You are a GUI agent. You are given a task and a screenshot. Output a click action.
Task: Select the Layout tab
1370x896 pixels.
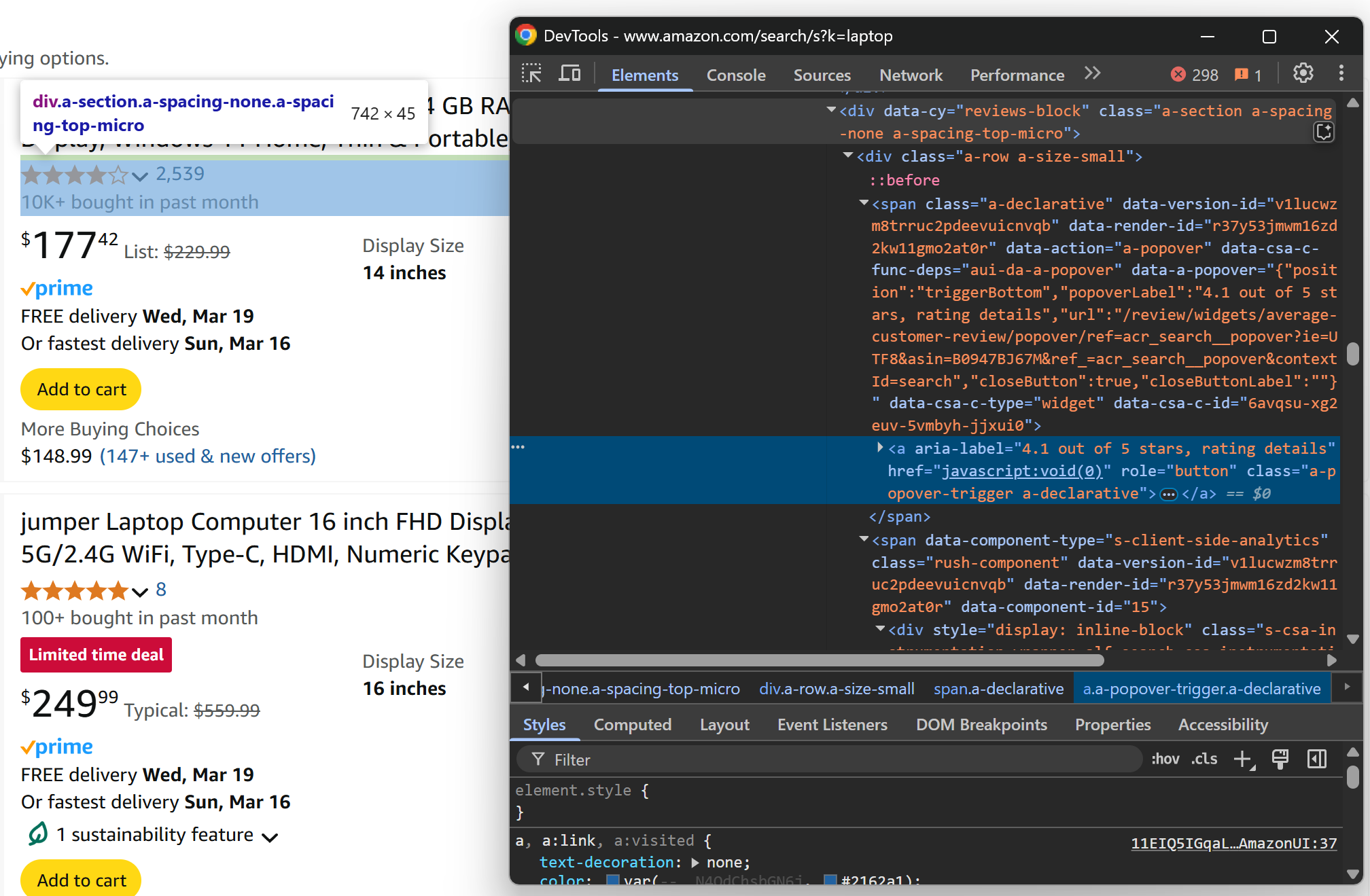(x=724, y=725)
